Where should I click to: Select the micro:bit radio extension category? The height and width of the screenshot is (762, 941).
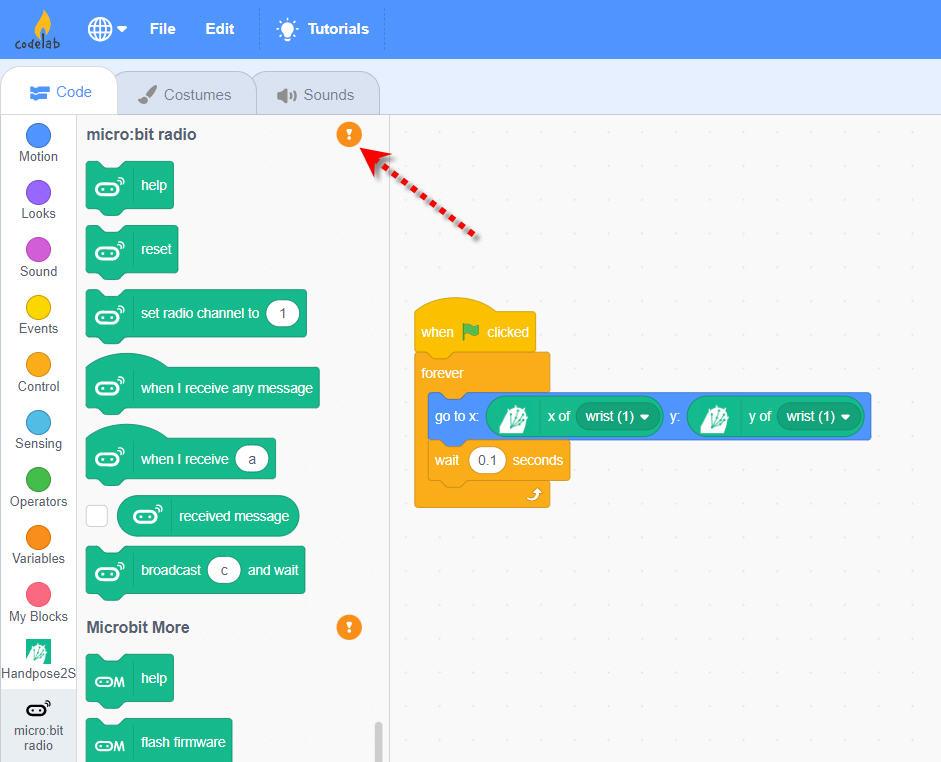click(38, 725)
